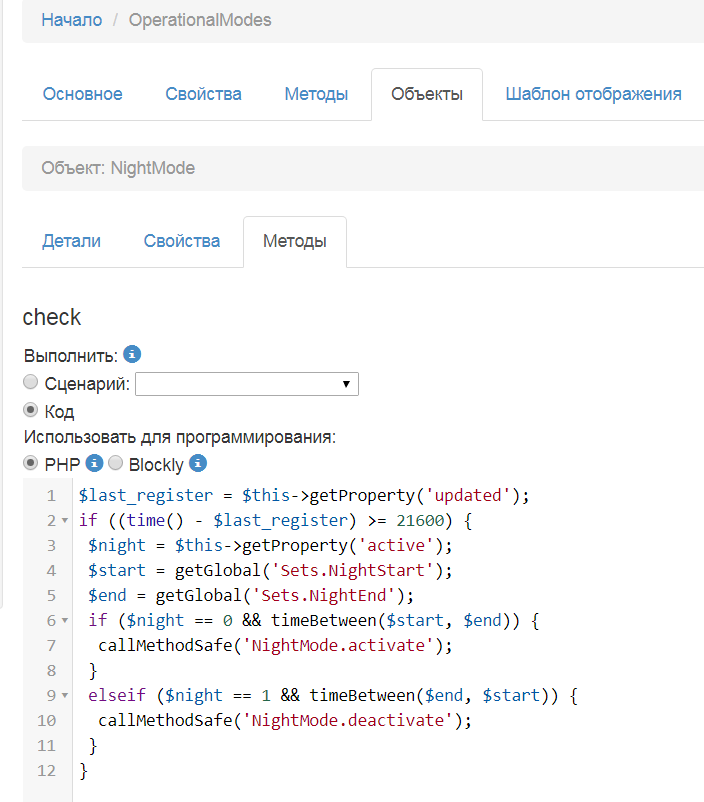704x802 pixels.
Task: Click the 'active' string on line 3
Action: [396, 546]
